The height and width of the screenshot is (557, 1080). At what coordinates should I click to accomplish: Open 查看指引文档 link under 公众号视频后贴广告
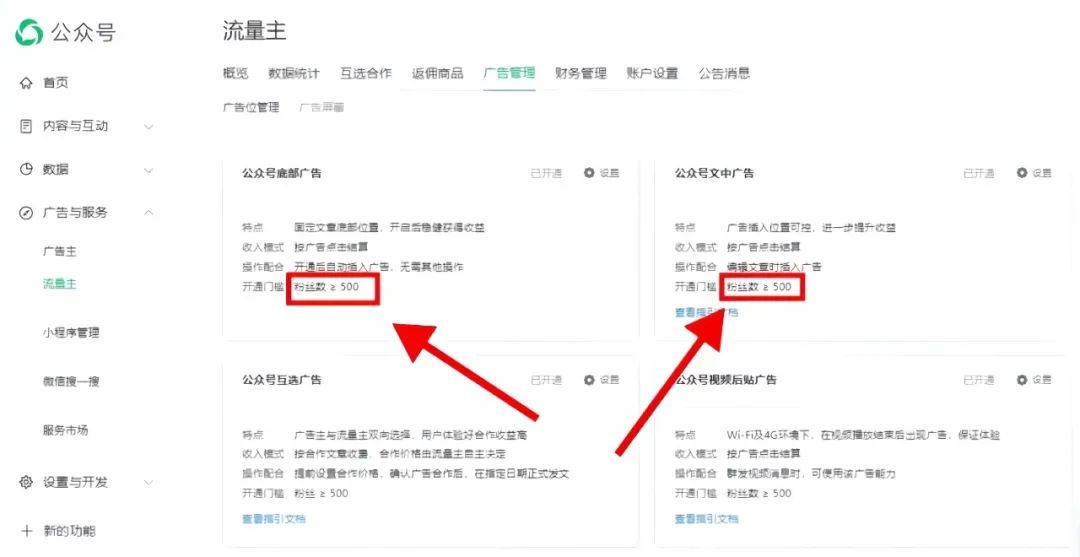coord(707,519)
